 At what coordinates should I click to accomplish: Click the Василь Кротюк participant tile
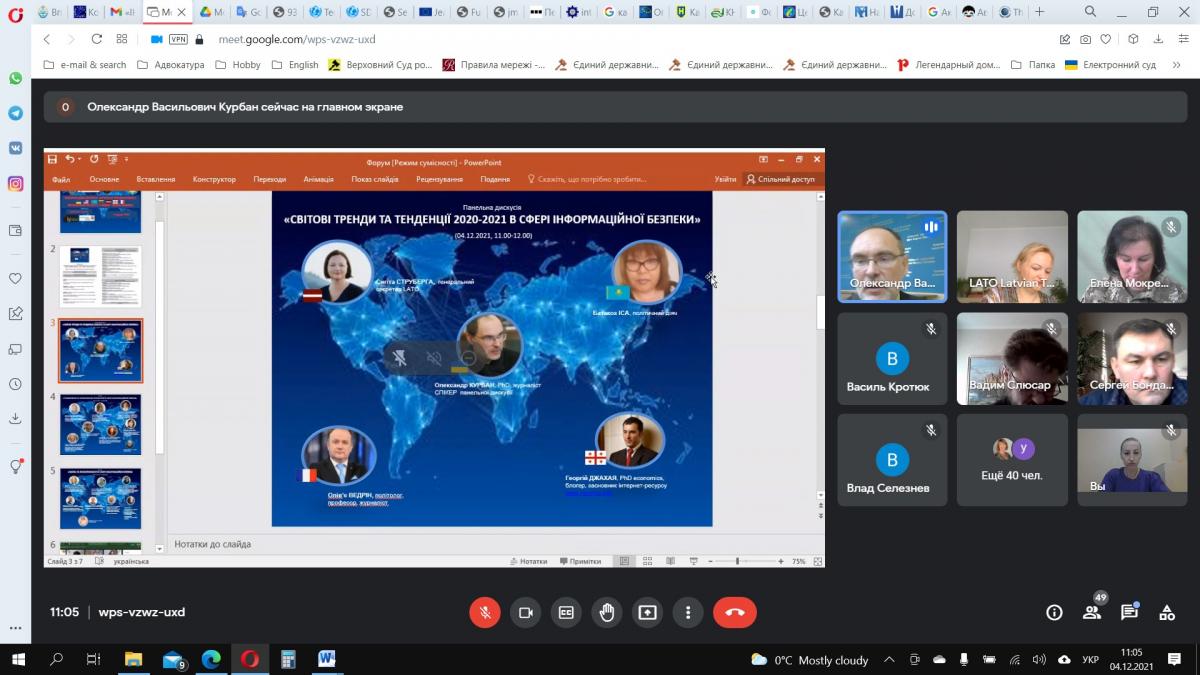point(892,359)
